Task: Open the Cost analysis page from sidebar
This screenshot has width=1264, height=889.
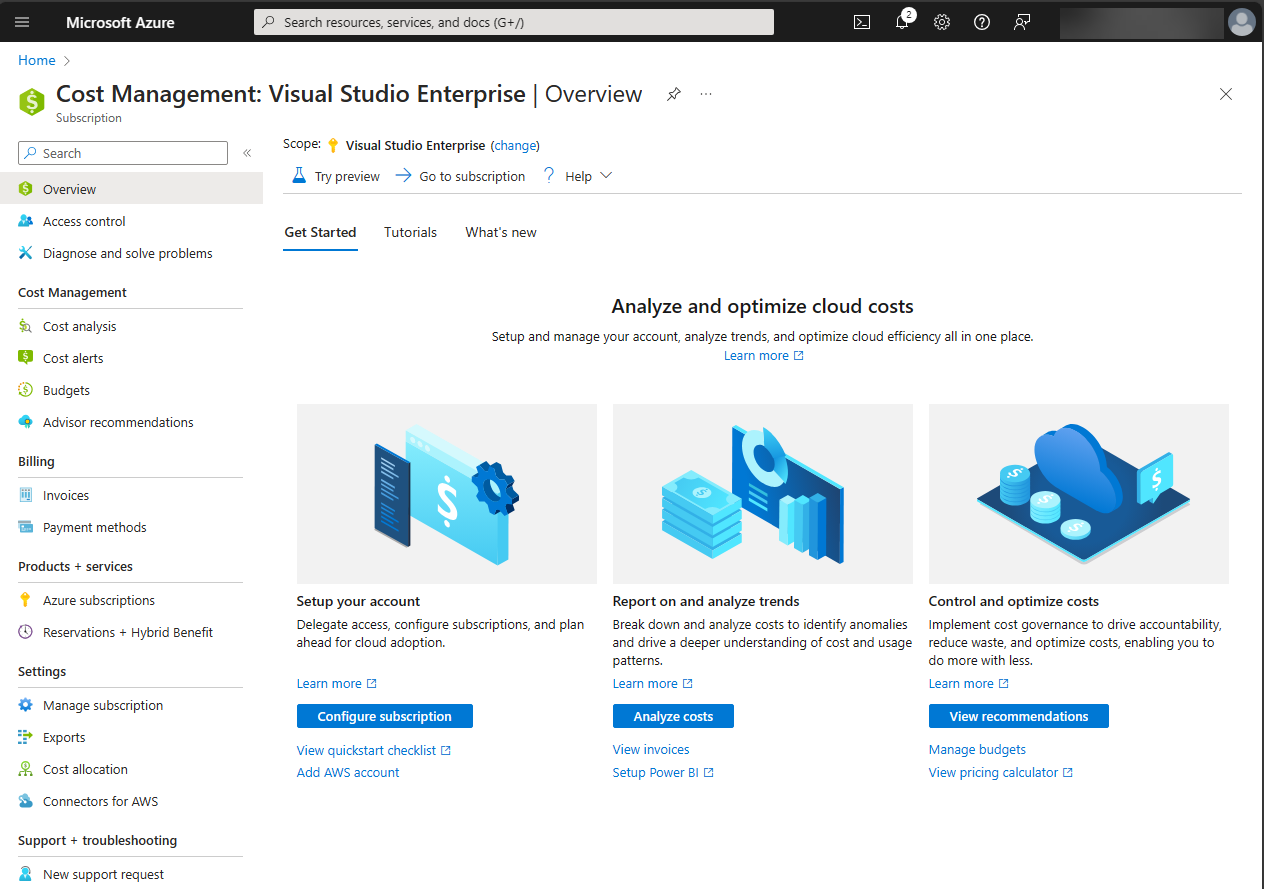Action: pos(78,325)
